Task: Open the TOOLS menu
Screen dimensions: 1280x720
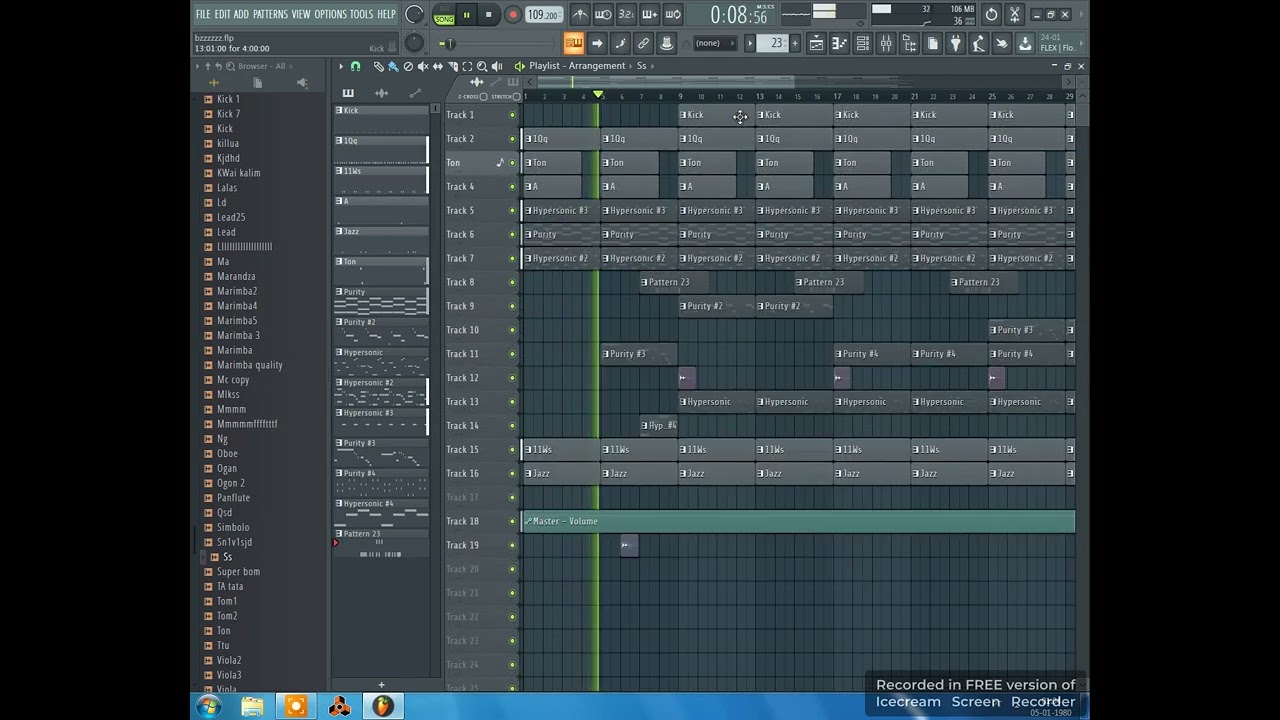Action: 361,14
